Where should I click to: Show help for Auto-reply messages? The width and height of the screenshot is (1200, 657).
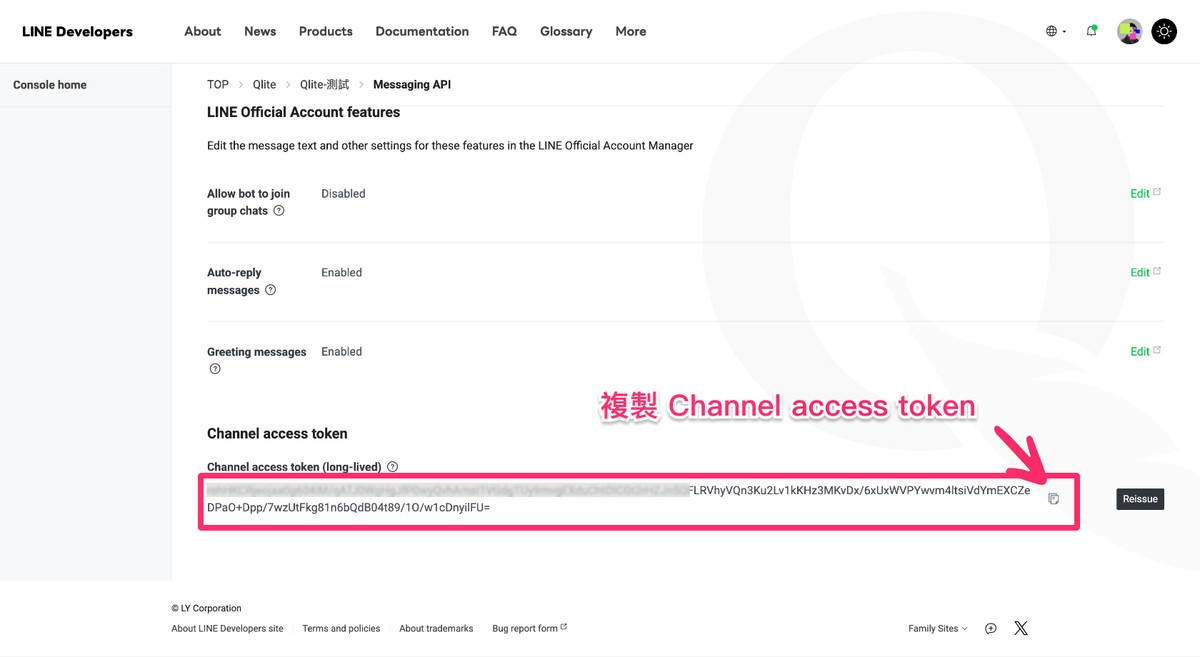[x=270, y=290]
